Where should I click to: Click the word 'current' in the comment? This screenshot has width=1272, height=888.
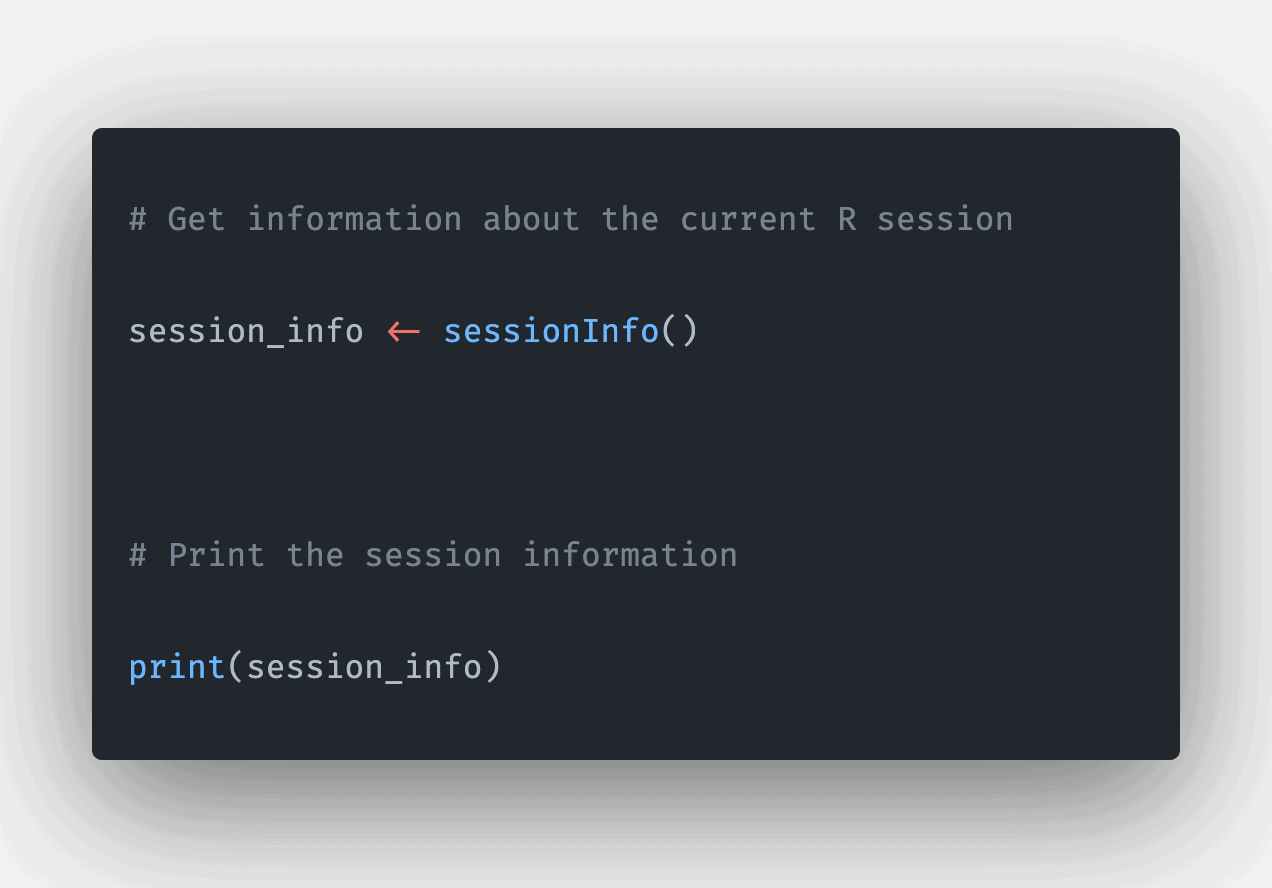click(748, 219)
